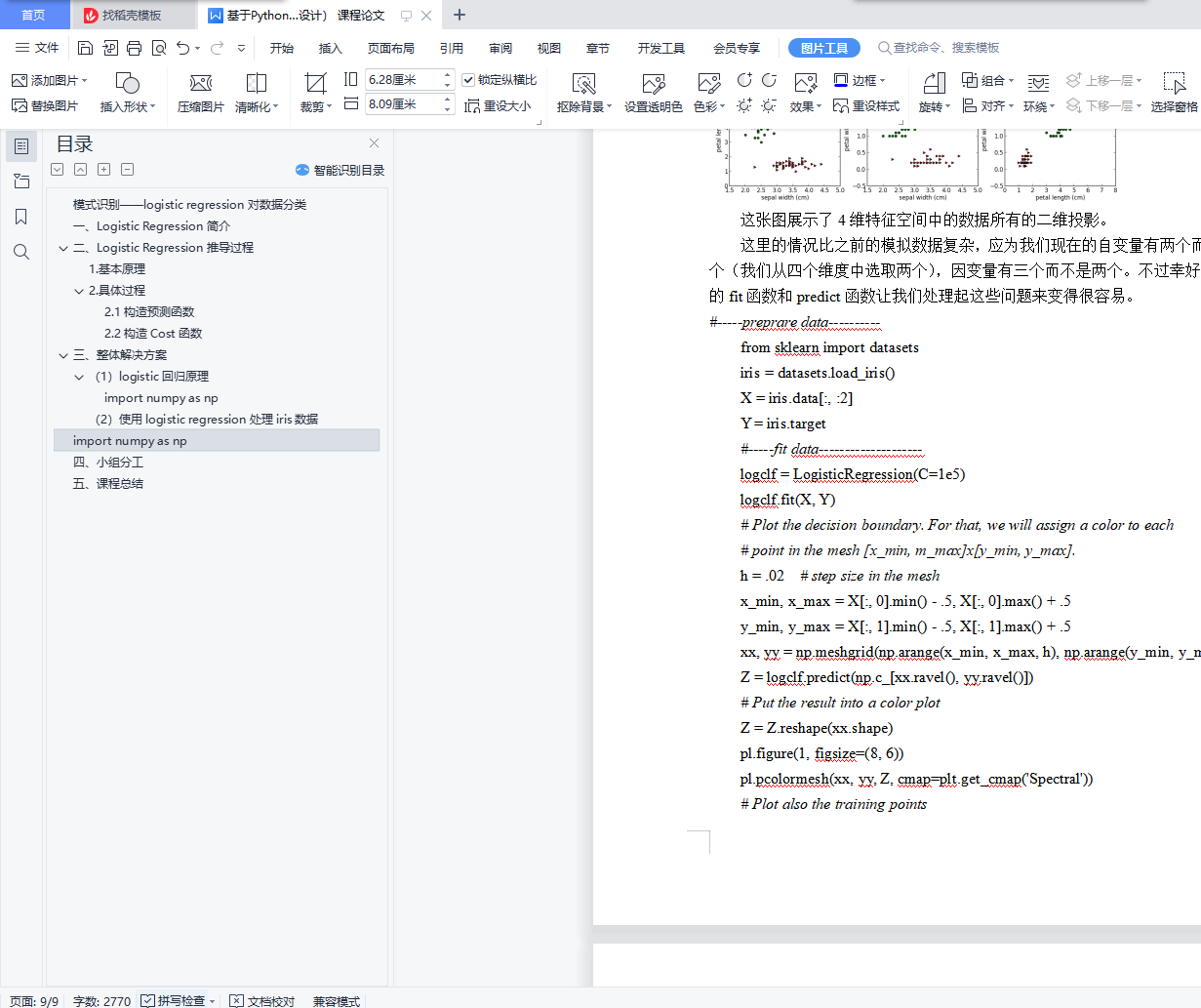Open the 页面布局 ribbon tab

coord(391,48)
